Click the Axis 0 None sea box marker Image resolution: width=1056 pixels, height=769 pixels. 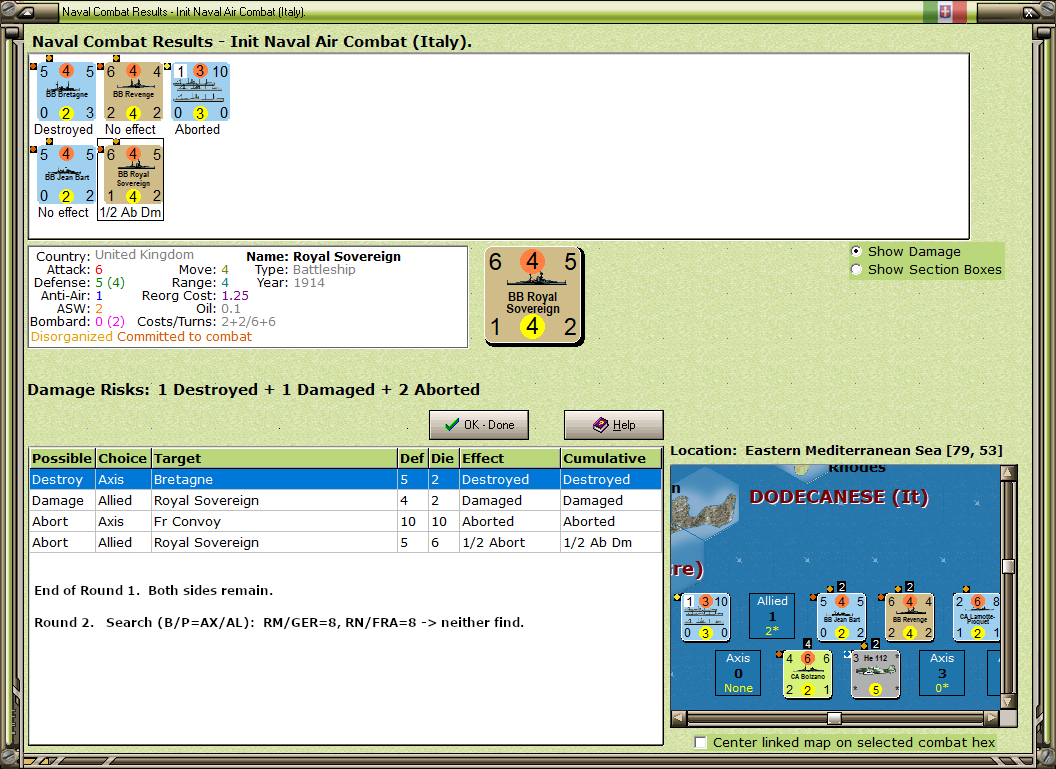(x=738, y=673)
